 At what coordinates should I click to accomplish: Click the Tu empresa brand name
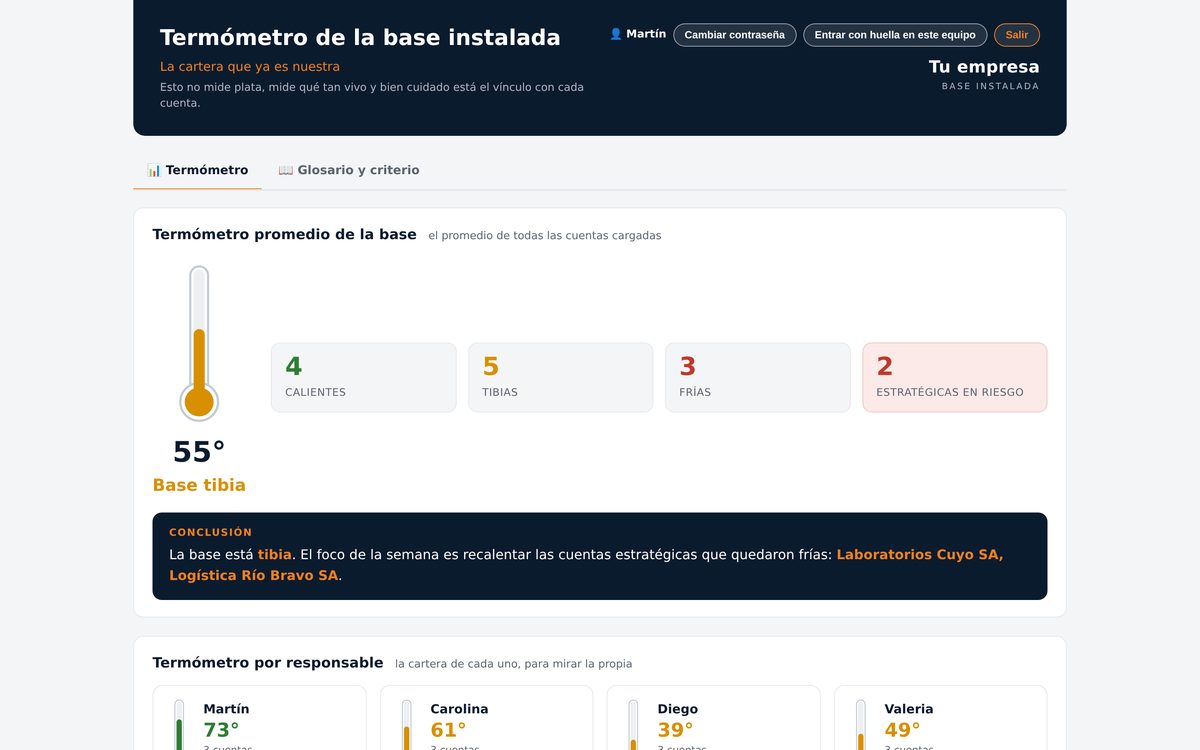984,67
